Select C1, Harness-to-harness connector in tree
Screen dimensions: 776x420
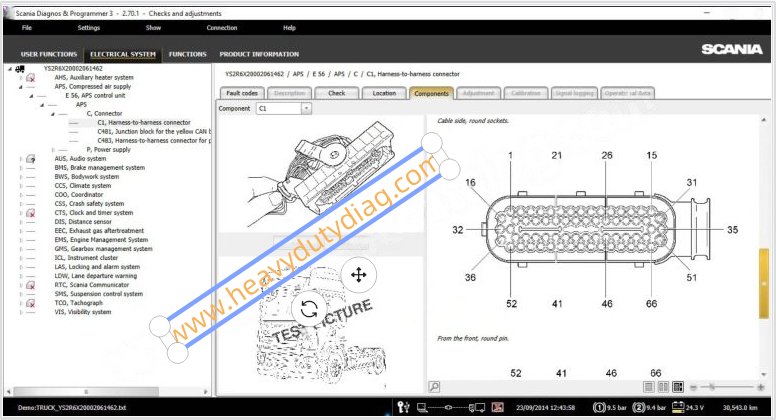[x=144, y=123]
